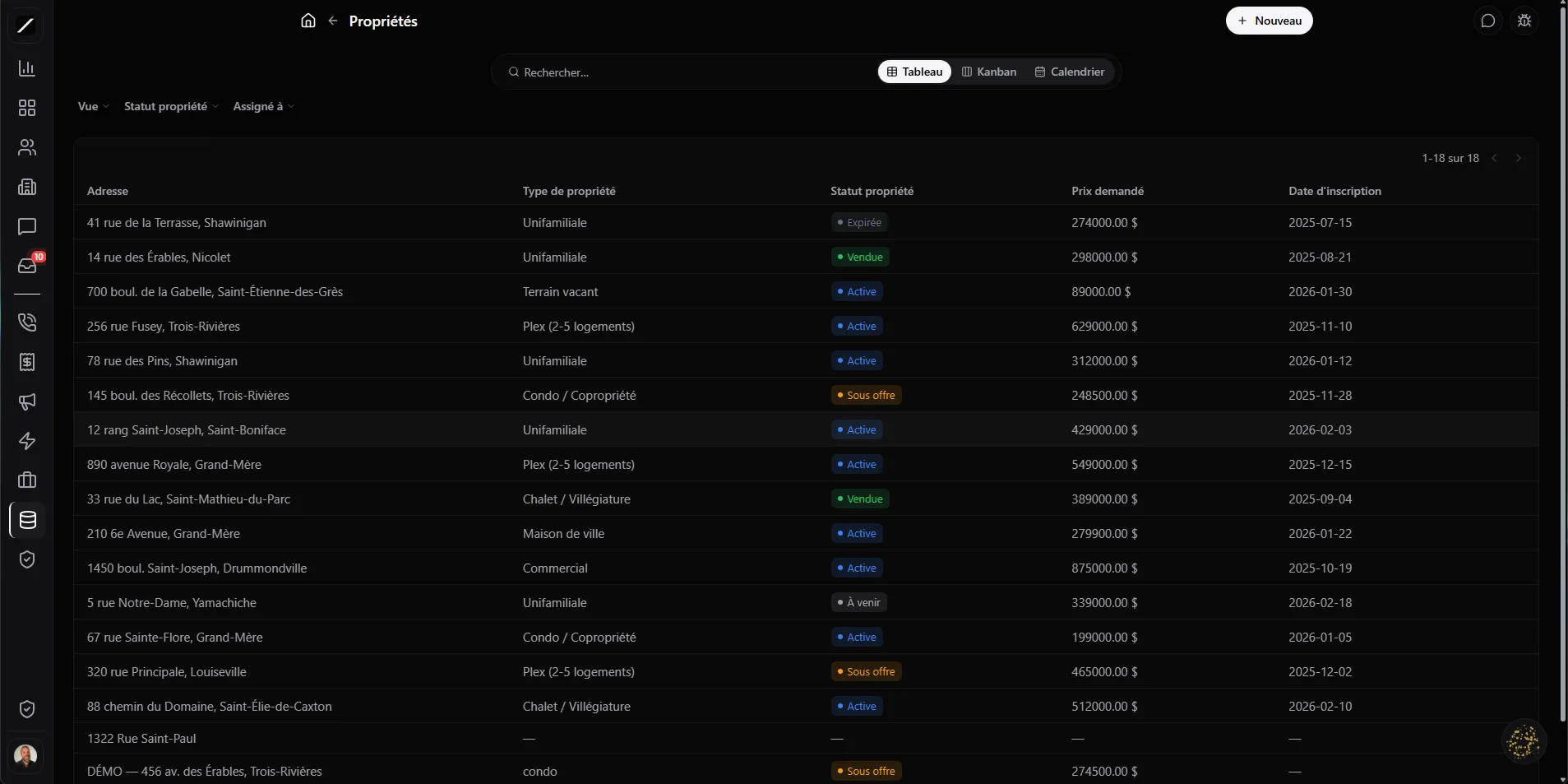Open the sparkle assistant bubble at the bottom right
Screen dimensions: 1568x784
click(x=1523, y=741)
